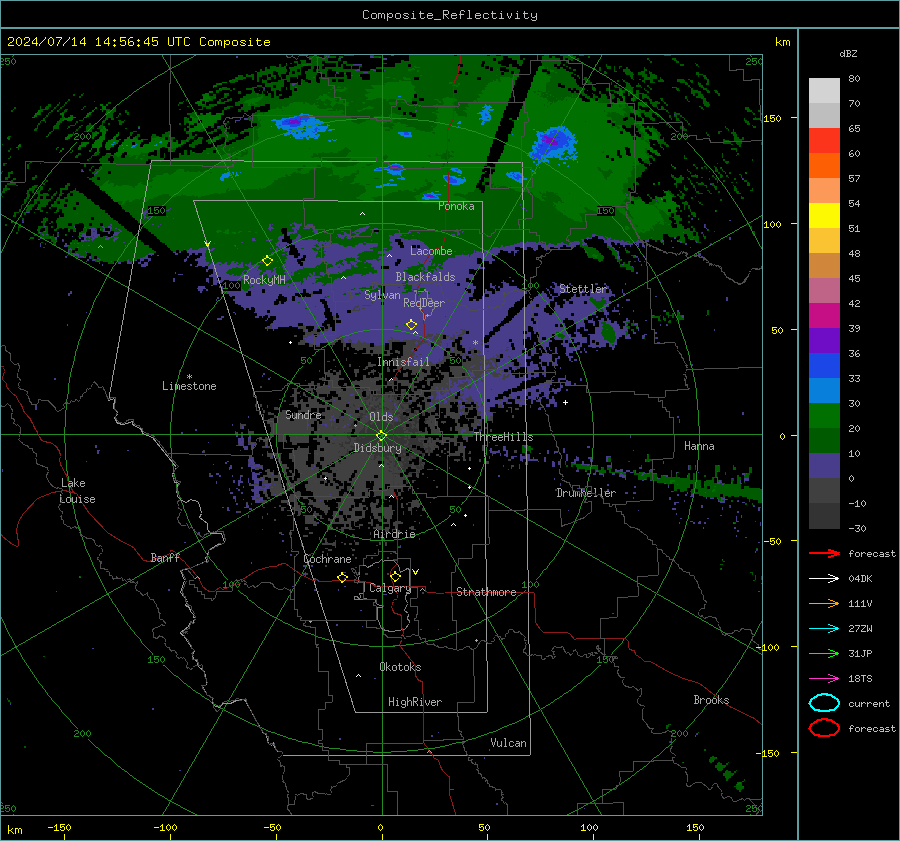Image resolution: width=900 pixels, height=841 pixels.
Task: Click the white 04DK arrow icon
Action: [x=824, y=579]
